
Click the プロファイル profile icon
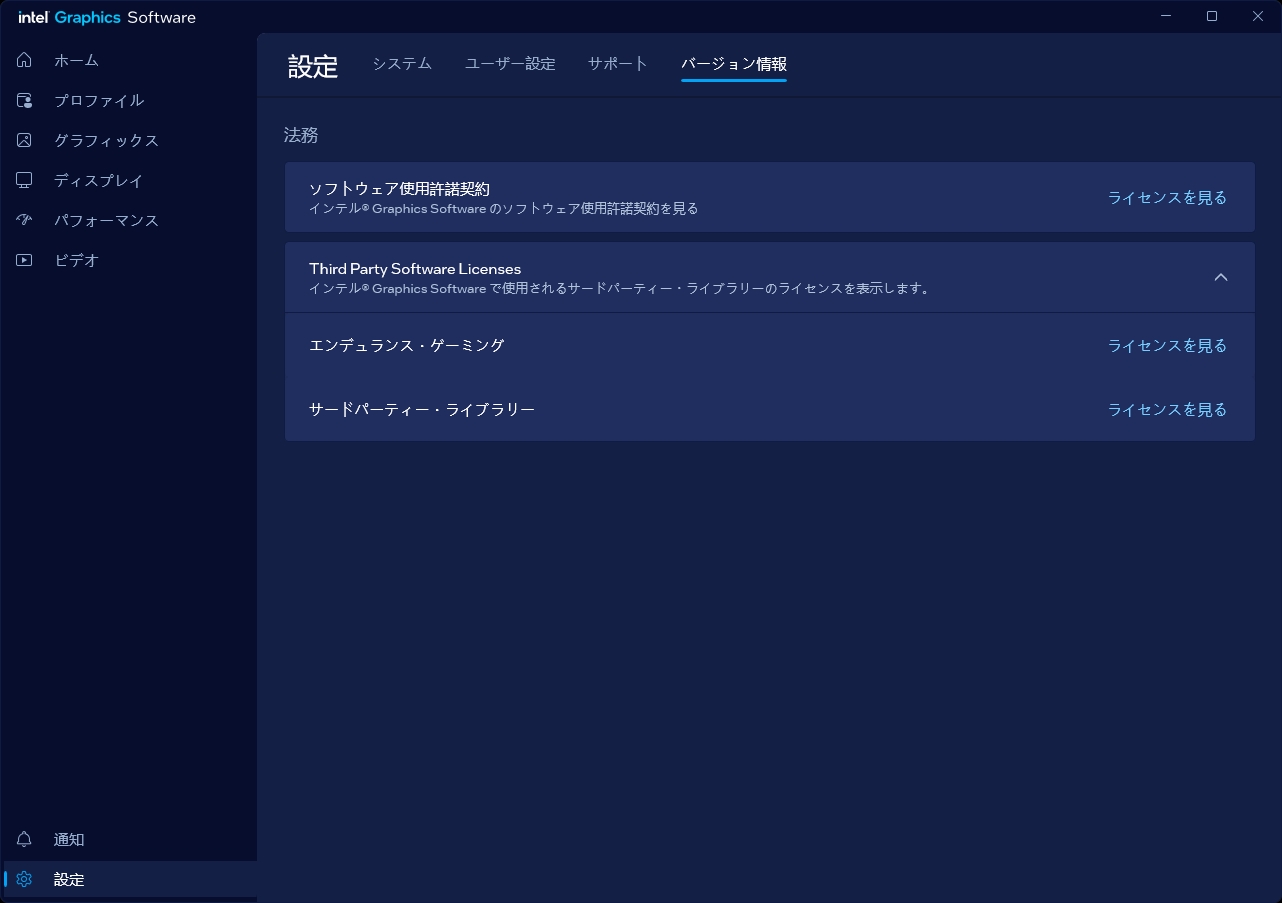click(25, 100)
